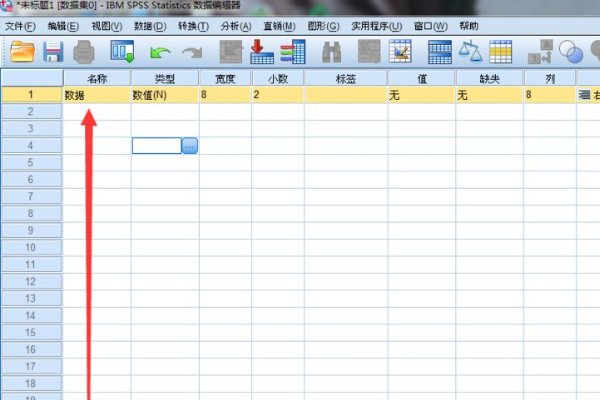600x400 pixels.
Task: Open the 帮助 menu
Action: [x=469, y=26]
